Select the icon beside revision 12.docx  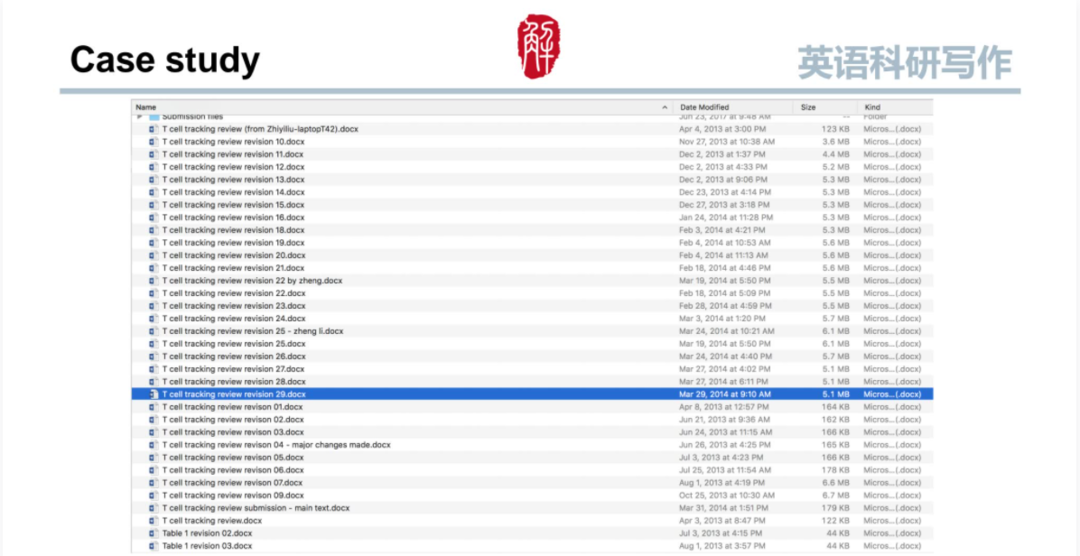154,167
